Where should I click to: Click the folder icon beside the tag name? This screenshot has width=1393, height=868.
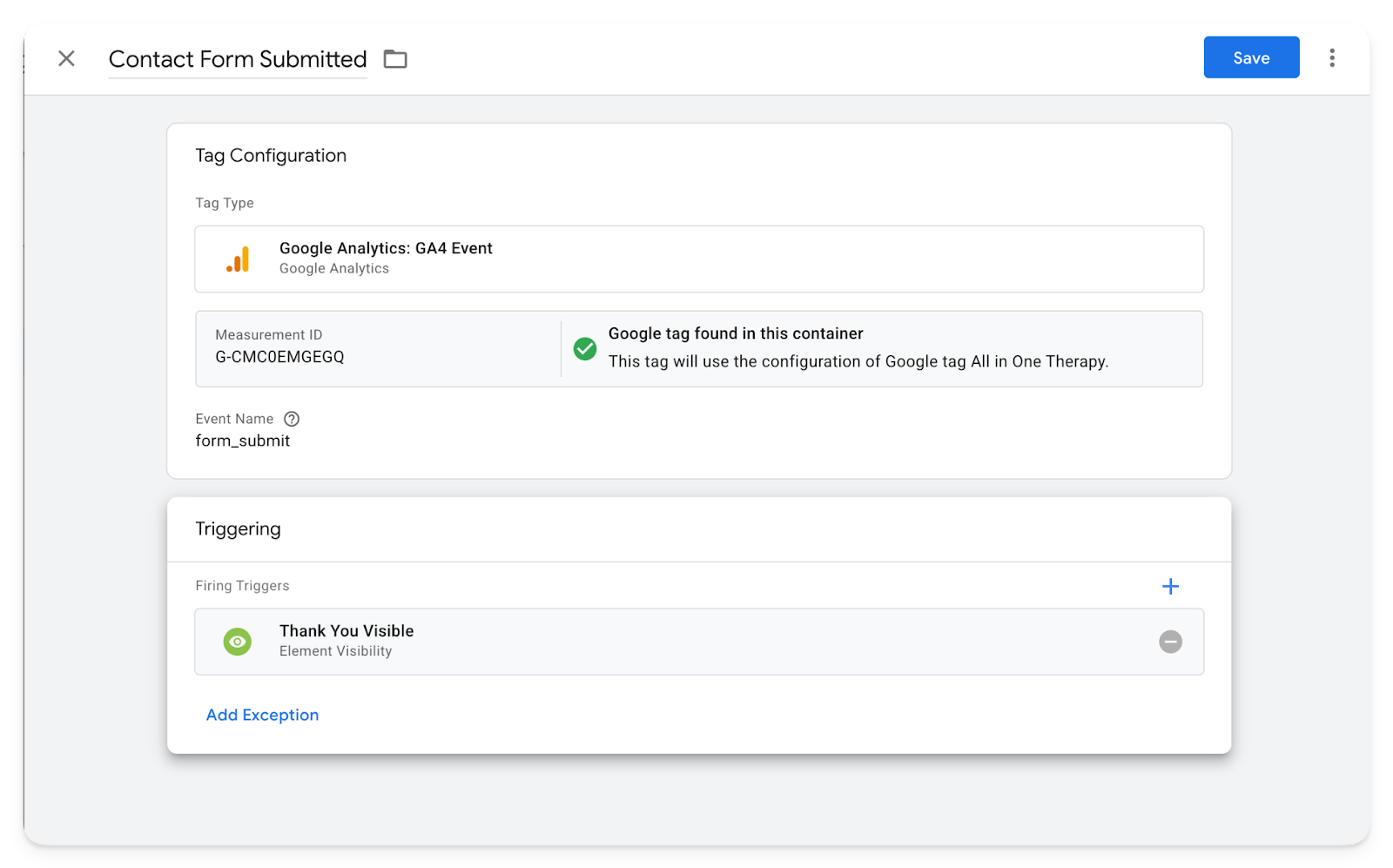pyautogui.click(x=395, y=59)
